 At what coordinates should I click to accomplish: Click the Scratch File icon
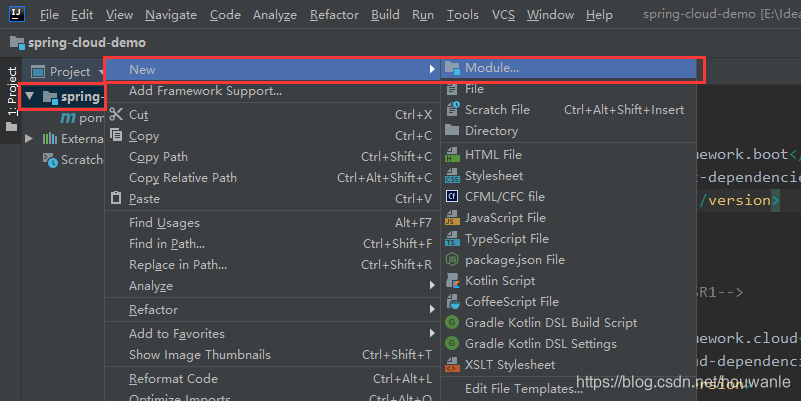(x=453, y=109)
